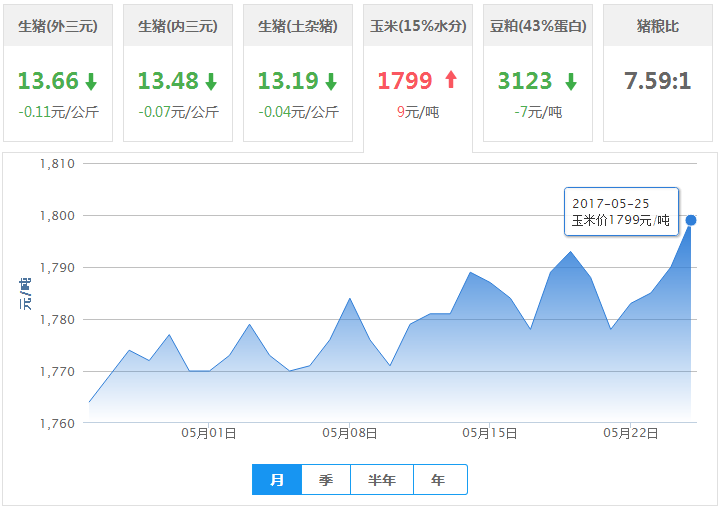Click the 05月08日 axis label
Viewport: 723px width, 511px height.
click(x=350, y=433)
